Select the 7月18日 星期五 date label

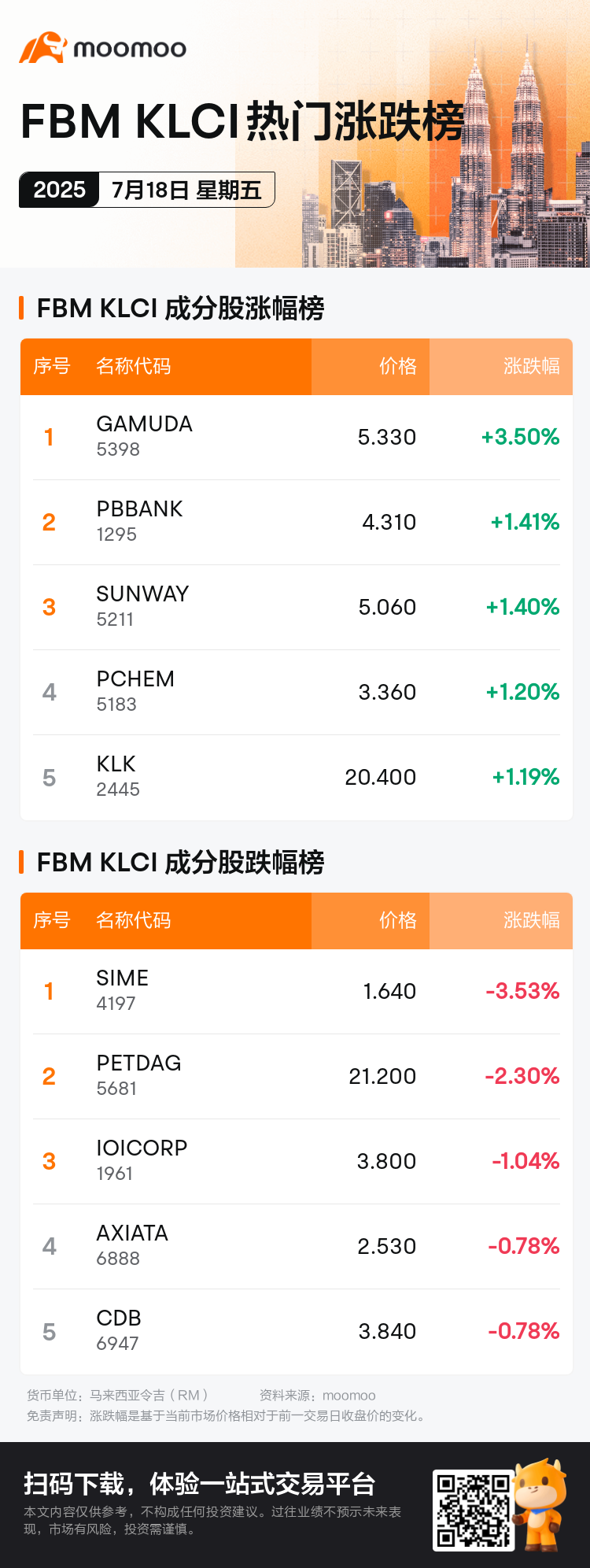(x=186, y=190)
